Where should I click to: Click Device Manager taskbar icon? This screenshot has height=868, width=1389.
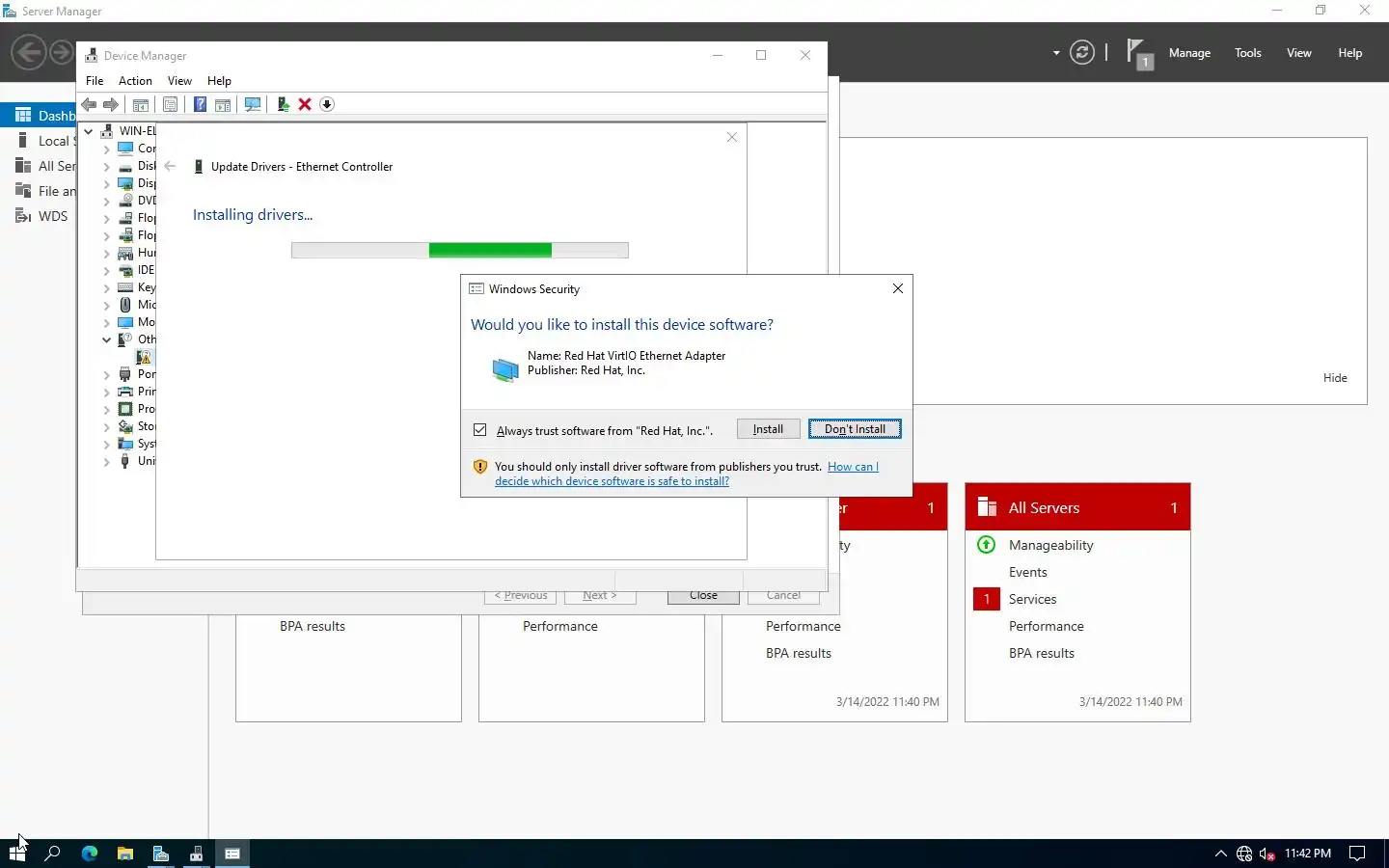[197, 854]
